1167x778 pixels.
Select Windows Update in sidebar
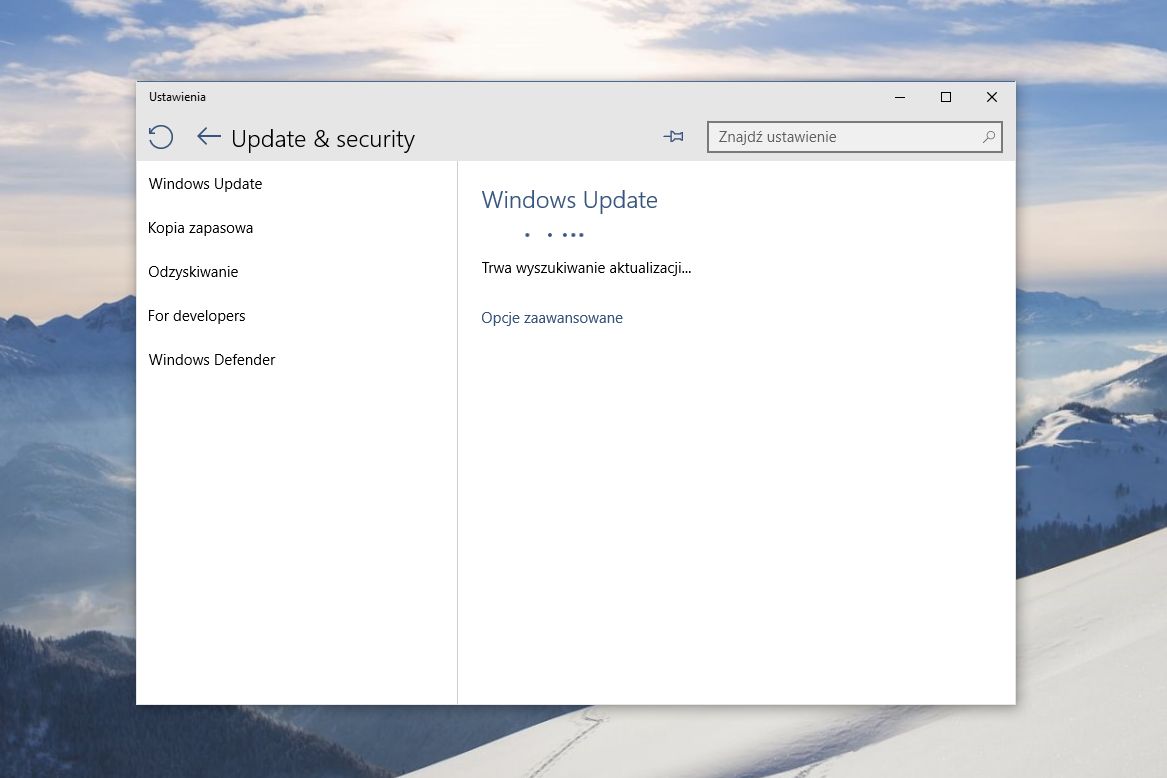(205, 184)
